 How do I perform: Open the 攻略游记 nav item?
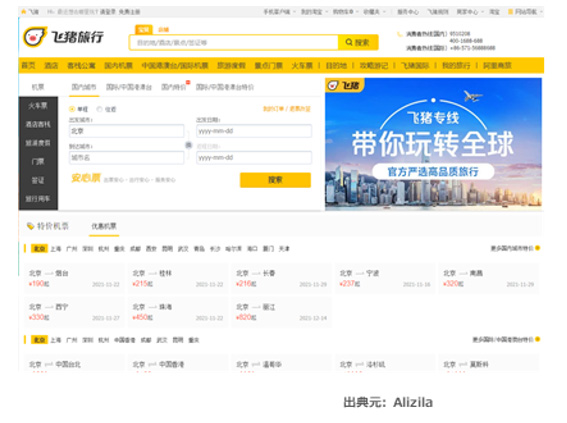(374, 65)
